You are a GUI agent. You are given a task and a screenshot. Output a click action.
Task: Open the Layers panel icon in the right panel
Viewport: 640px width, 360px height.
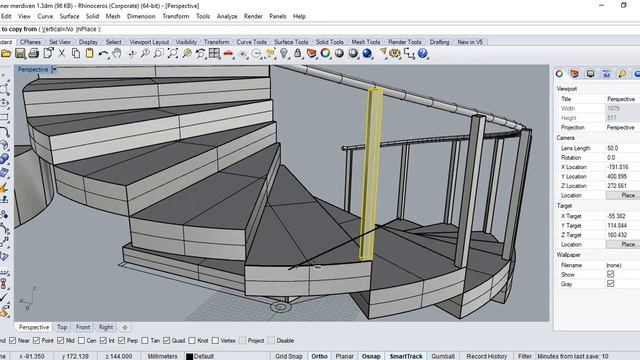coord(575,73)
